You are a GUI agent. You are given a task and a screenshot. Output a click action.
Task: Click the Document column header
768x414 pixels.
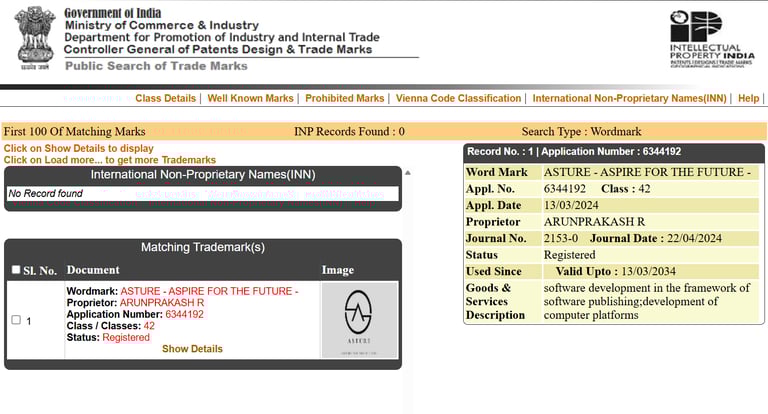point(93,270)
